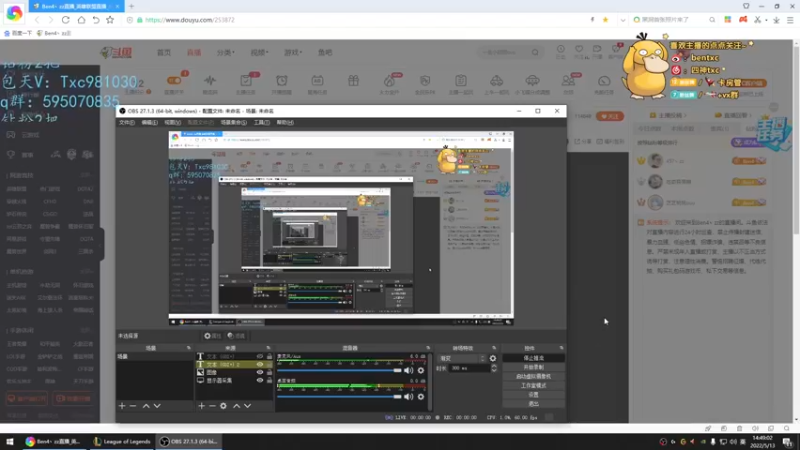The width and height of the screenshot is (800, 450).
Task: Open the browser main menu icon
Action: point(790,20)
